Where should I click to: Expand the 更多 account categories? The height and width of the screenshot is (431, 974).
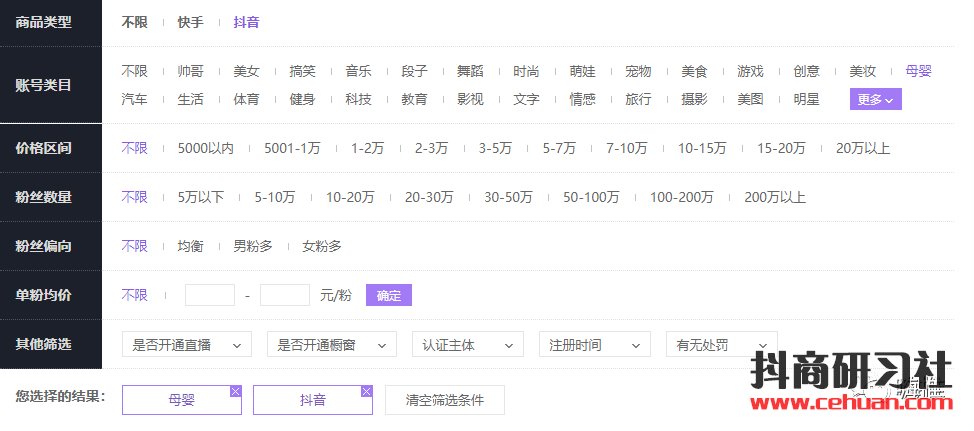[x=876, y=100]
